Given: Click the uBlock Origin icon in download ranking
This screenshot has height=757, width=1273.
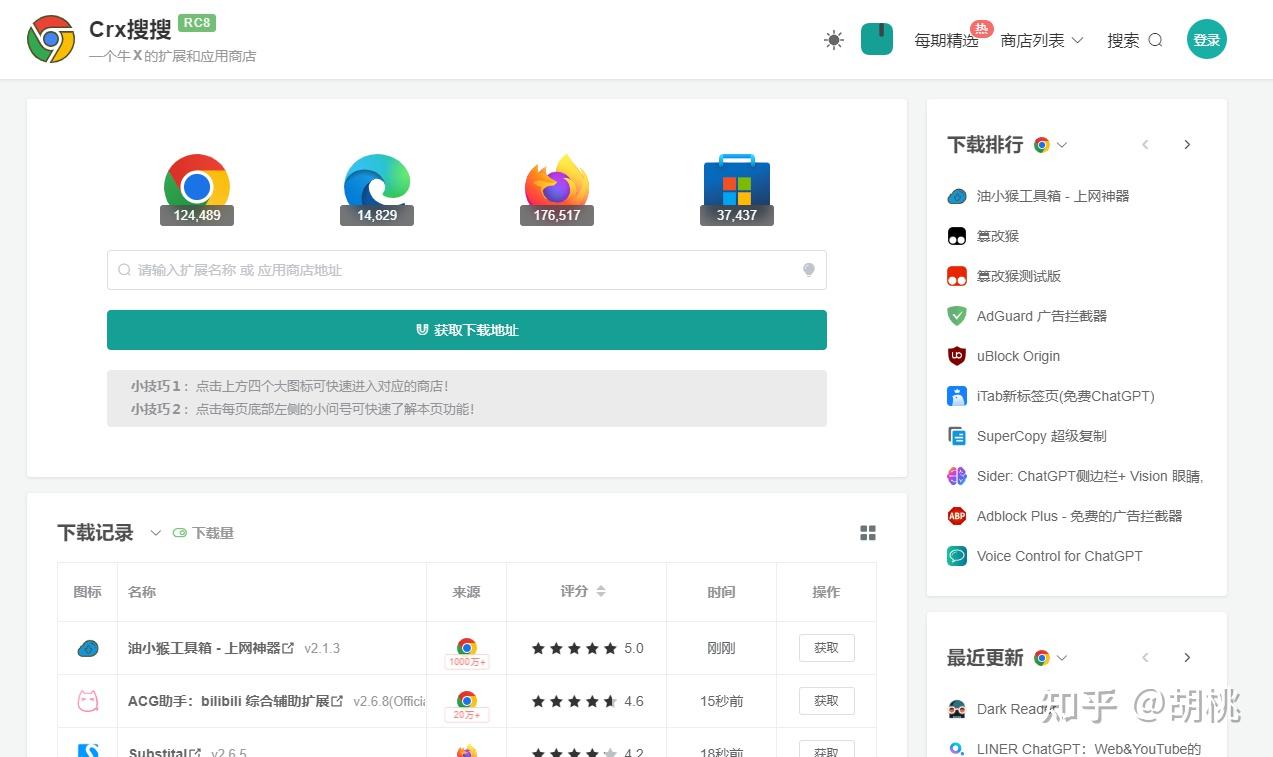Looking at the screenshot, I should pyautogui.click(x=956, y=356).
